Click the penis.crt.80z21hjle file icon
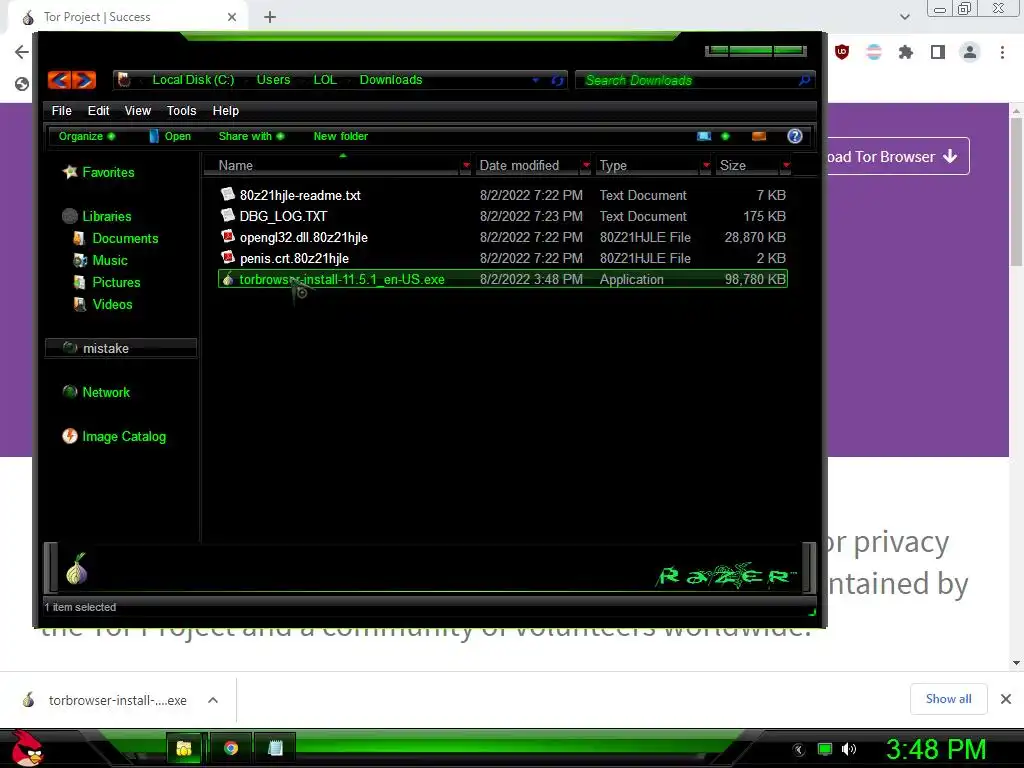 227,257
